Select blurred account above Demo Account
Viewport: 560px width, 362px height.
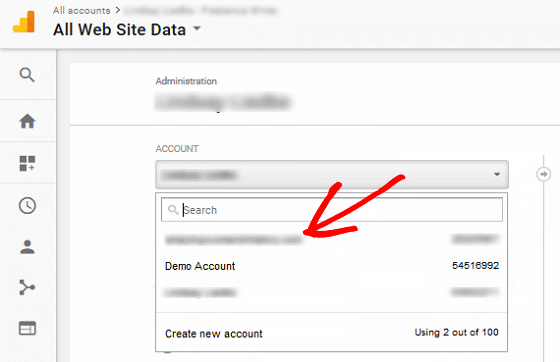coord(332,239)
